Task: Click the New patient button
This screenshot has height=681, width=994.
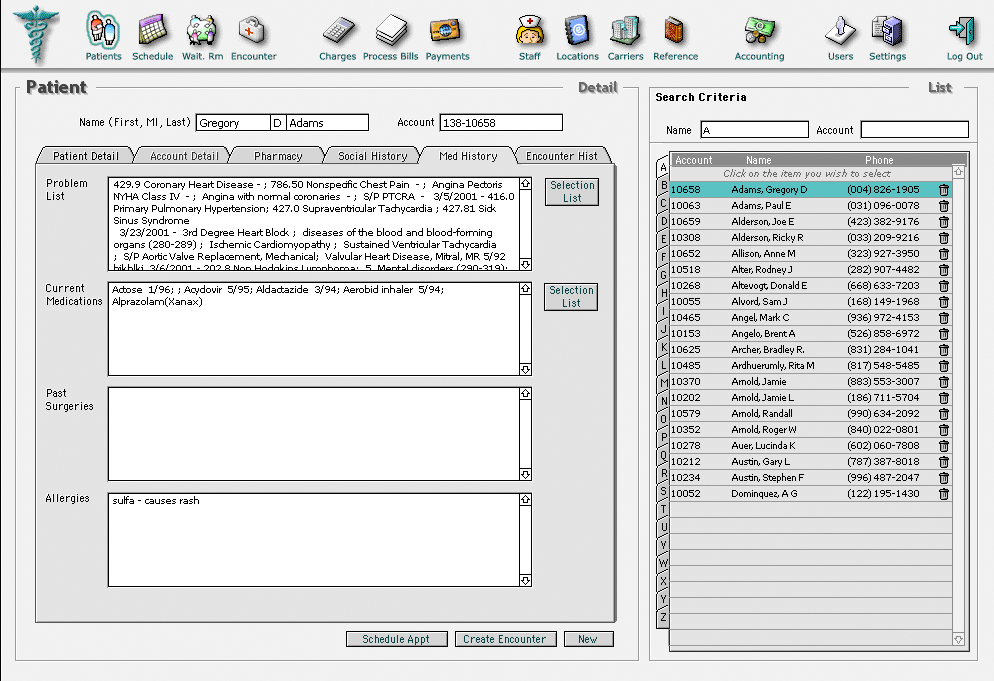Action: pos(588,639)
